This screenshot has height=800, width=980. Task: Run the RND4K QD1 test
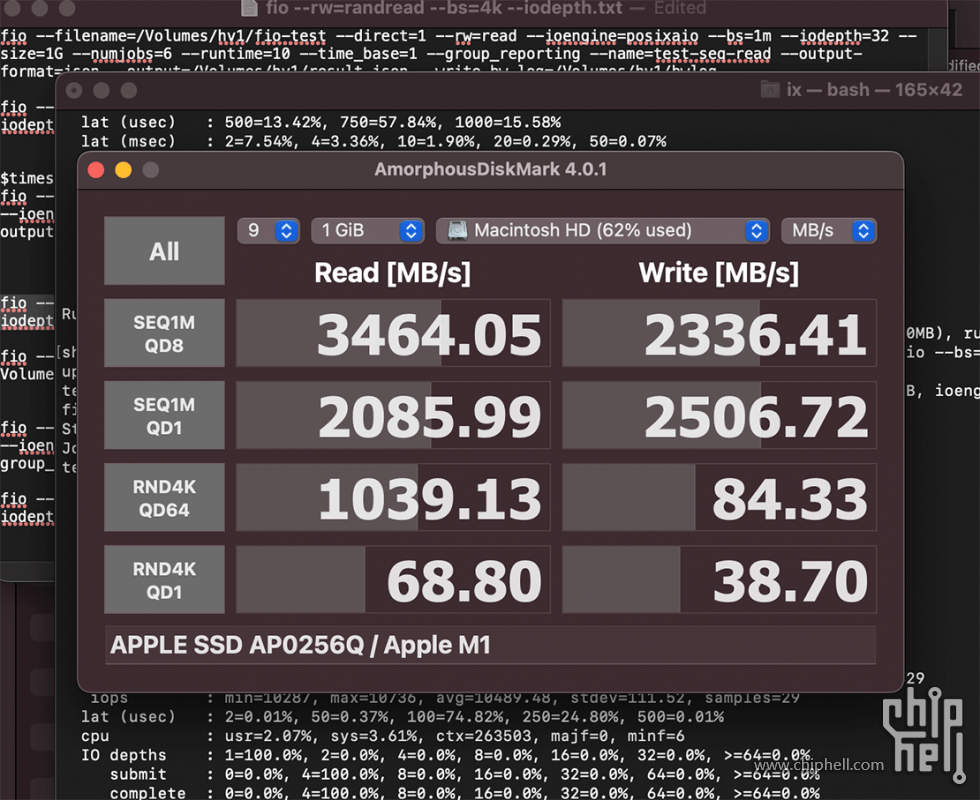point(164,580)
